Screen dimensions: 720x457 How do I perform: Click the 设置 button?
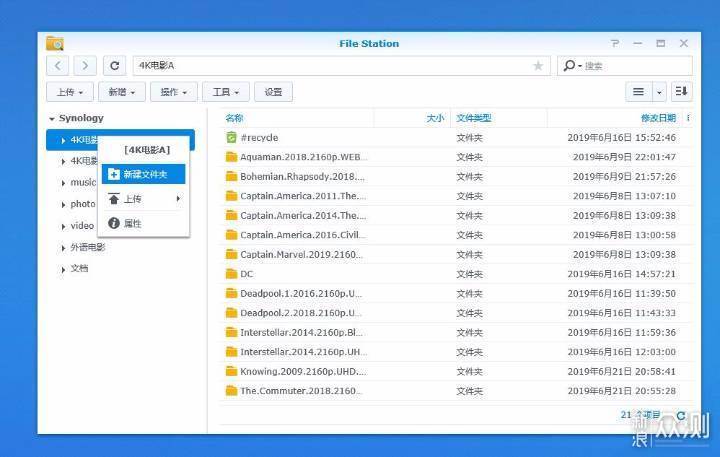(273, 92)
